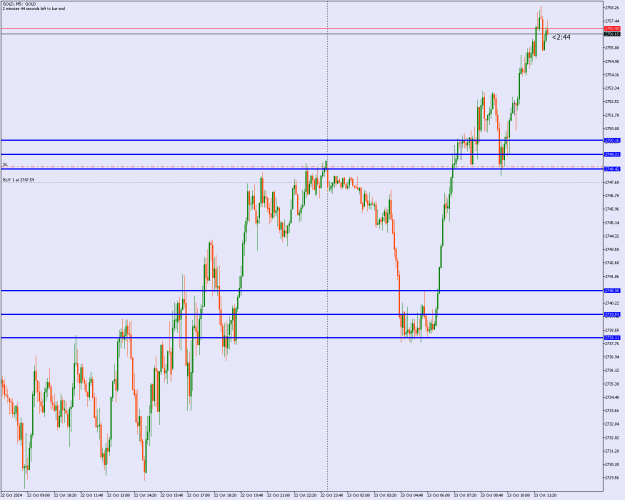Click the '22 Oct 21:00' time axis label
This screenshot has height=500, width=625.
point(279,496)
